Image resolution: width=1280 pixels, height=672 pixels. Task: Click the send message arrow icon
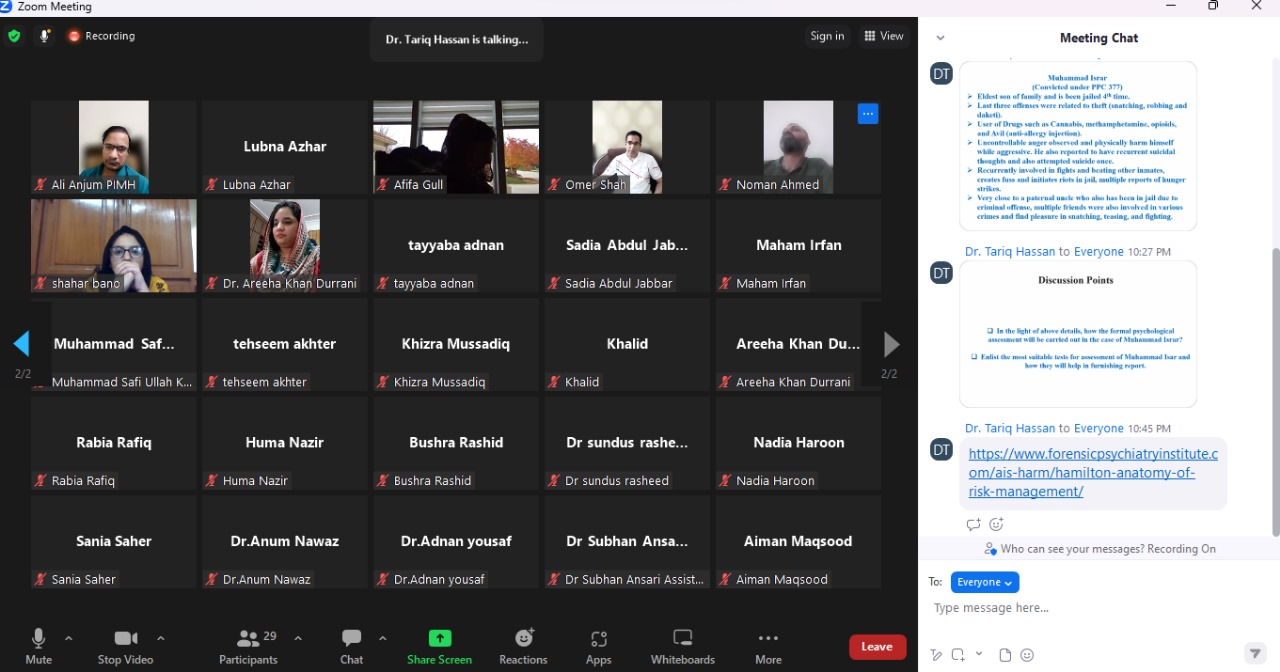tap(1255, 654)
